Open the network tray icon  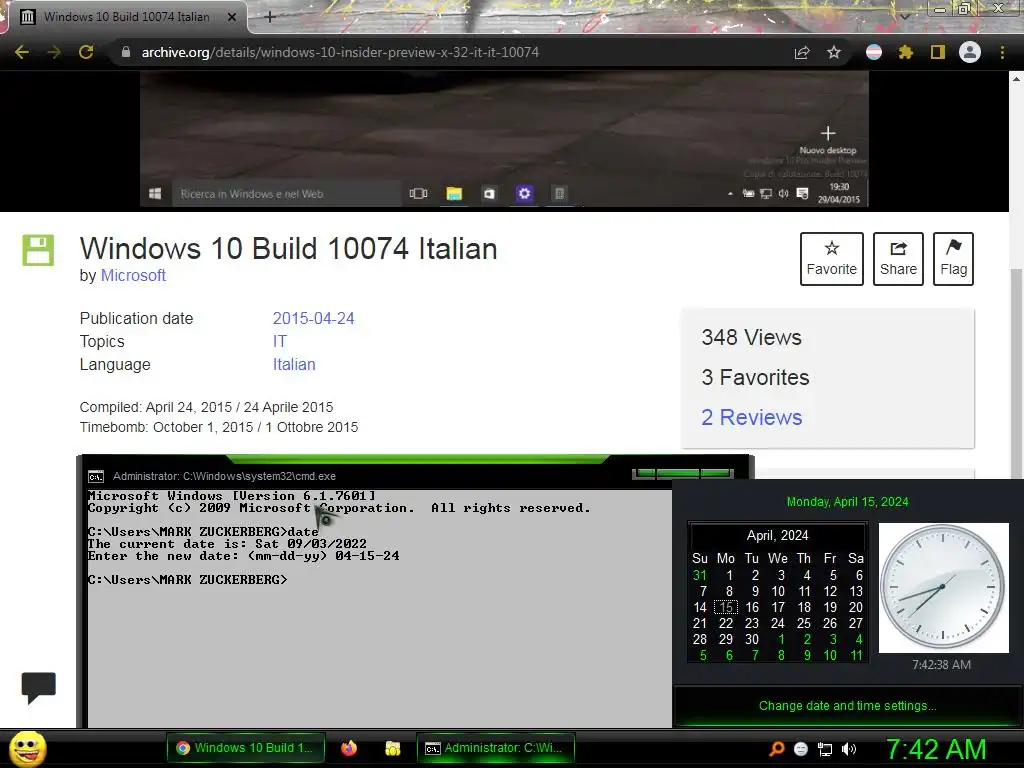[x=825, y=749]
